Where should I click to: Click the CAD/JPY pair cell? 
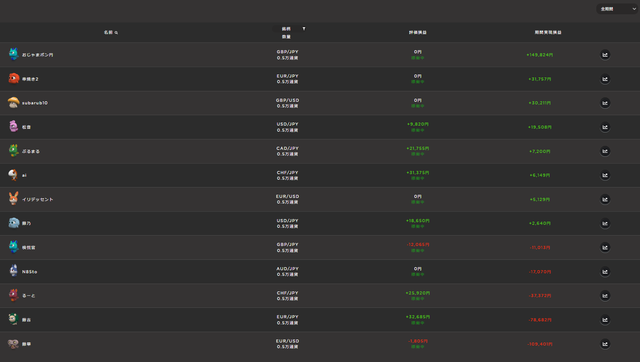(x=287, y=148)
